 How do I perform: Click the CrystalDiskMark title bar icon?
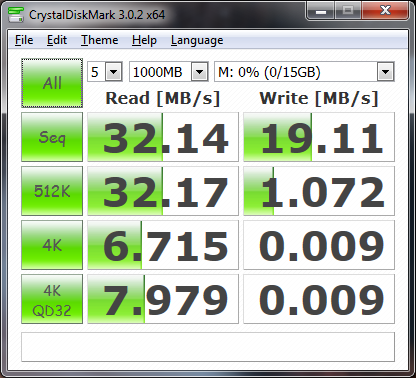pos(16,14)
